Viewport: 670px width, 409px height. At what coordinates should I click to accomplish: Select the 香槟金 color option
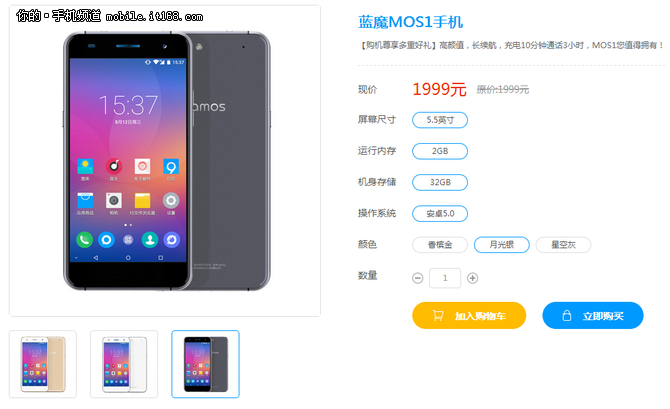tap(440, 245)
